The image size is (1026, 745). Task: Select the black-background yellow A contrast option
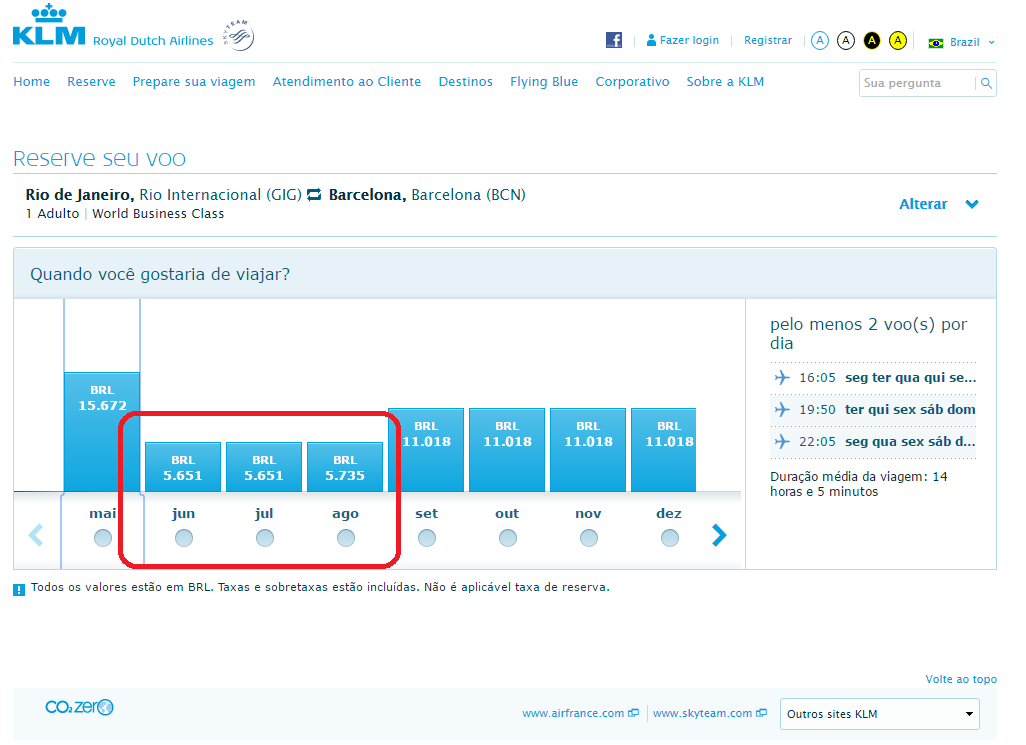pyautogui.click(x=872, y=41)
